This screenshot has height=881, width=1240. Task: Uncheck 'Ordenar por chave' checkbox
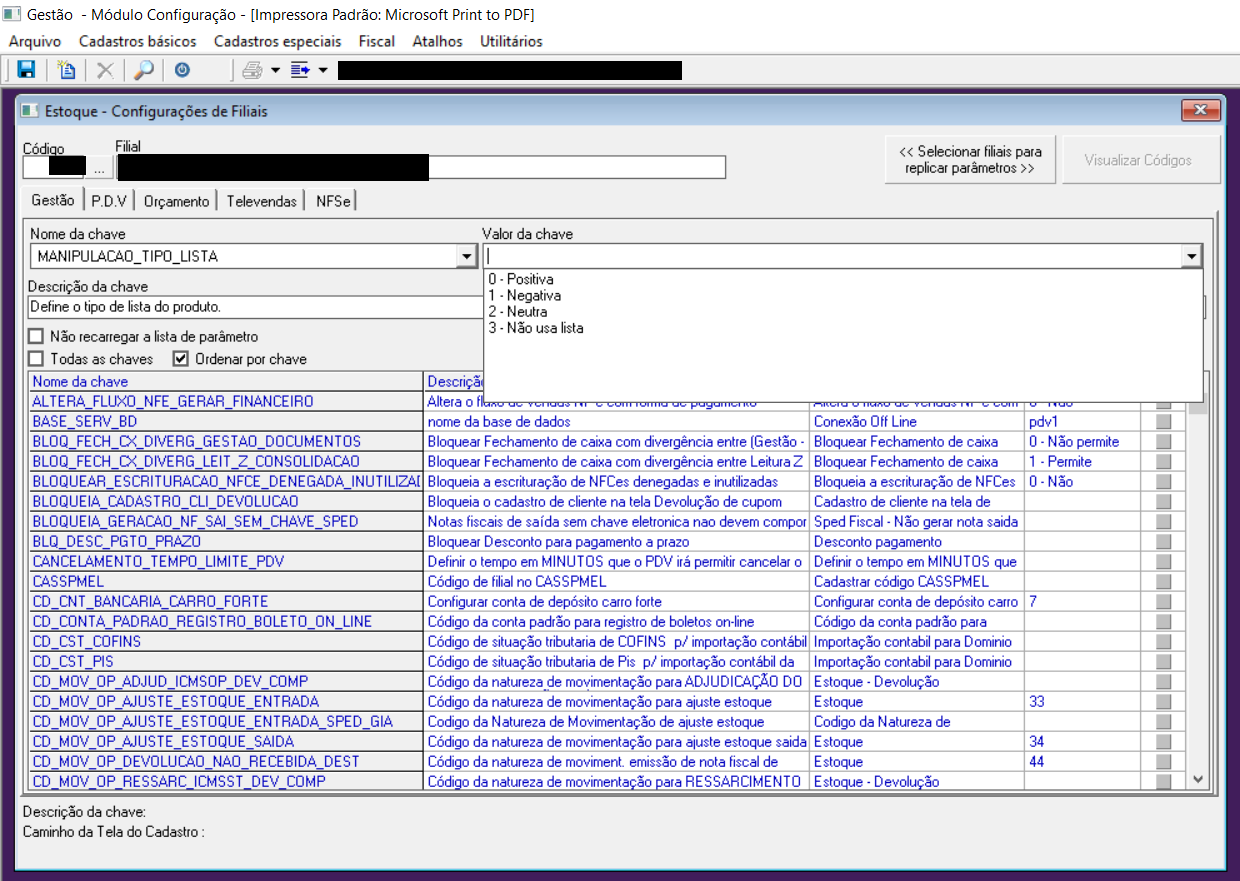pyautogui.click(x=181, y=359)
